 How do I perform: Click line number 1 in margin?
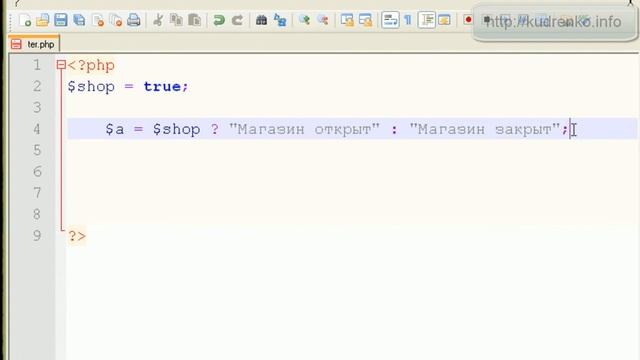click(37, 65)
